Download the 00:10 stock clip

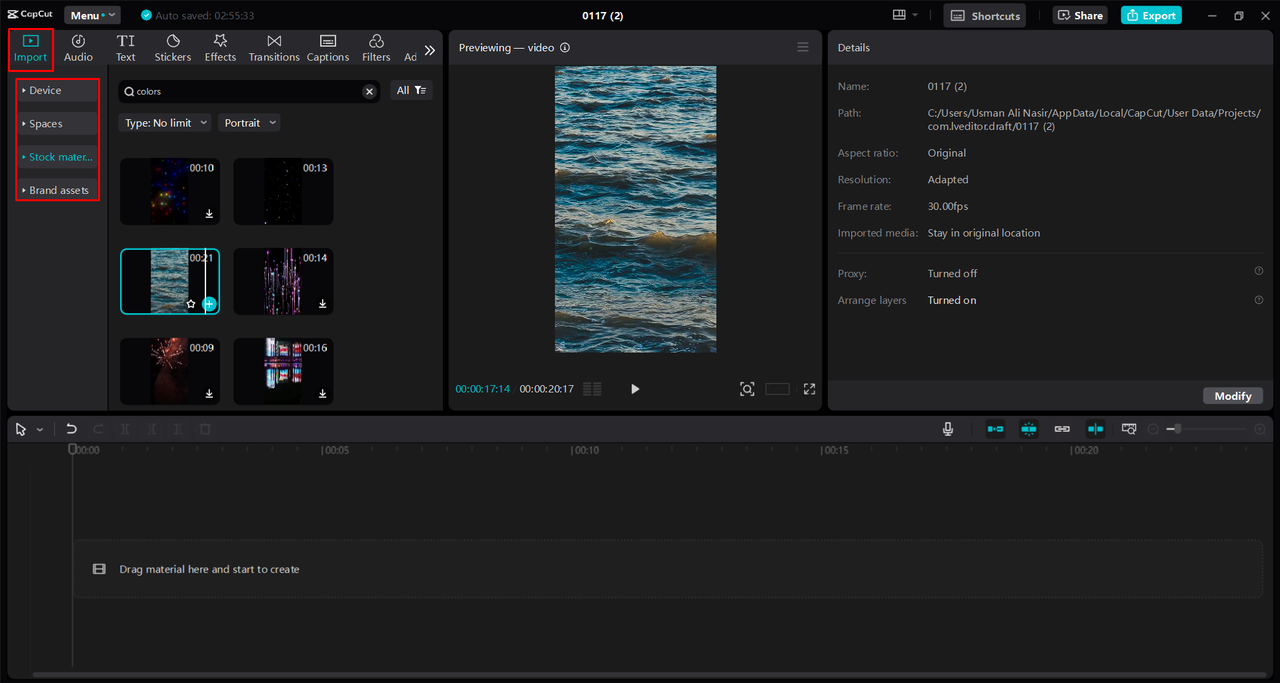(209, 214)
